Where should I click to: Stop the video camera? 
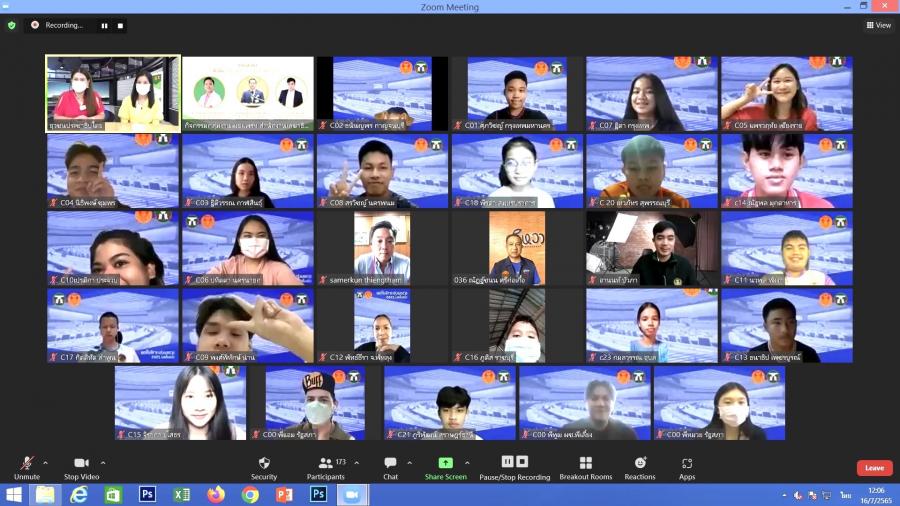coord(82,466)
